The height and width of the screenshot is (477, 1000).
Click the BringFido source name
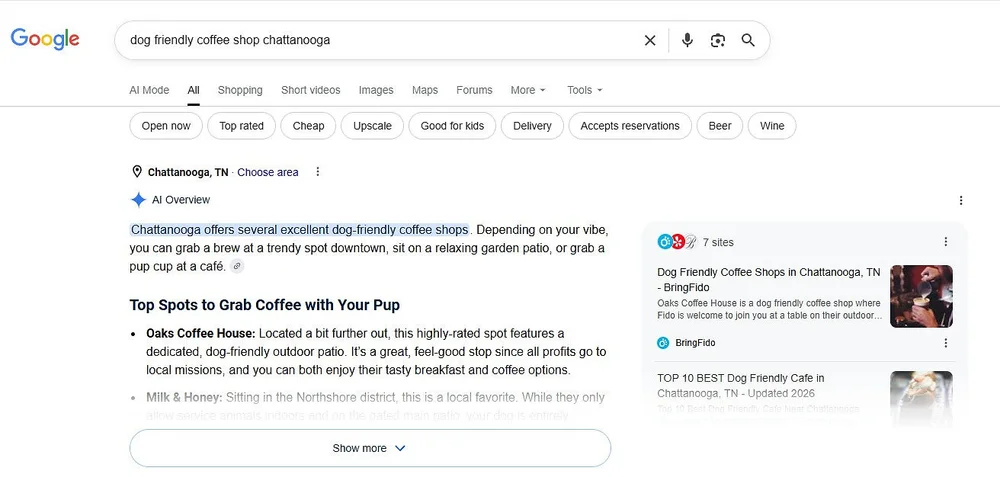pyautogui.click(x=695, y=343)
